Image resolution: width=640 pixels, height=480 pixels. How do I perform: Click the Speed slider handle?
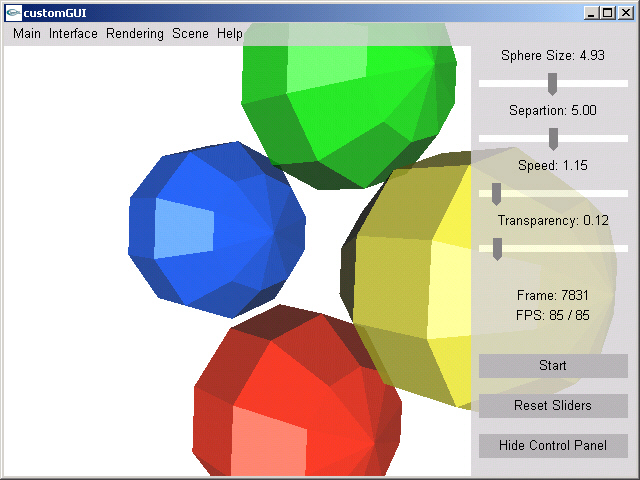496,194
